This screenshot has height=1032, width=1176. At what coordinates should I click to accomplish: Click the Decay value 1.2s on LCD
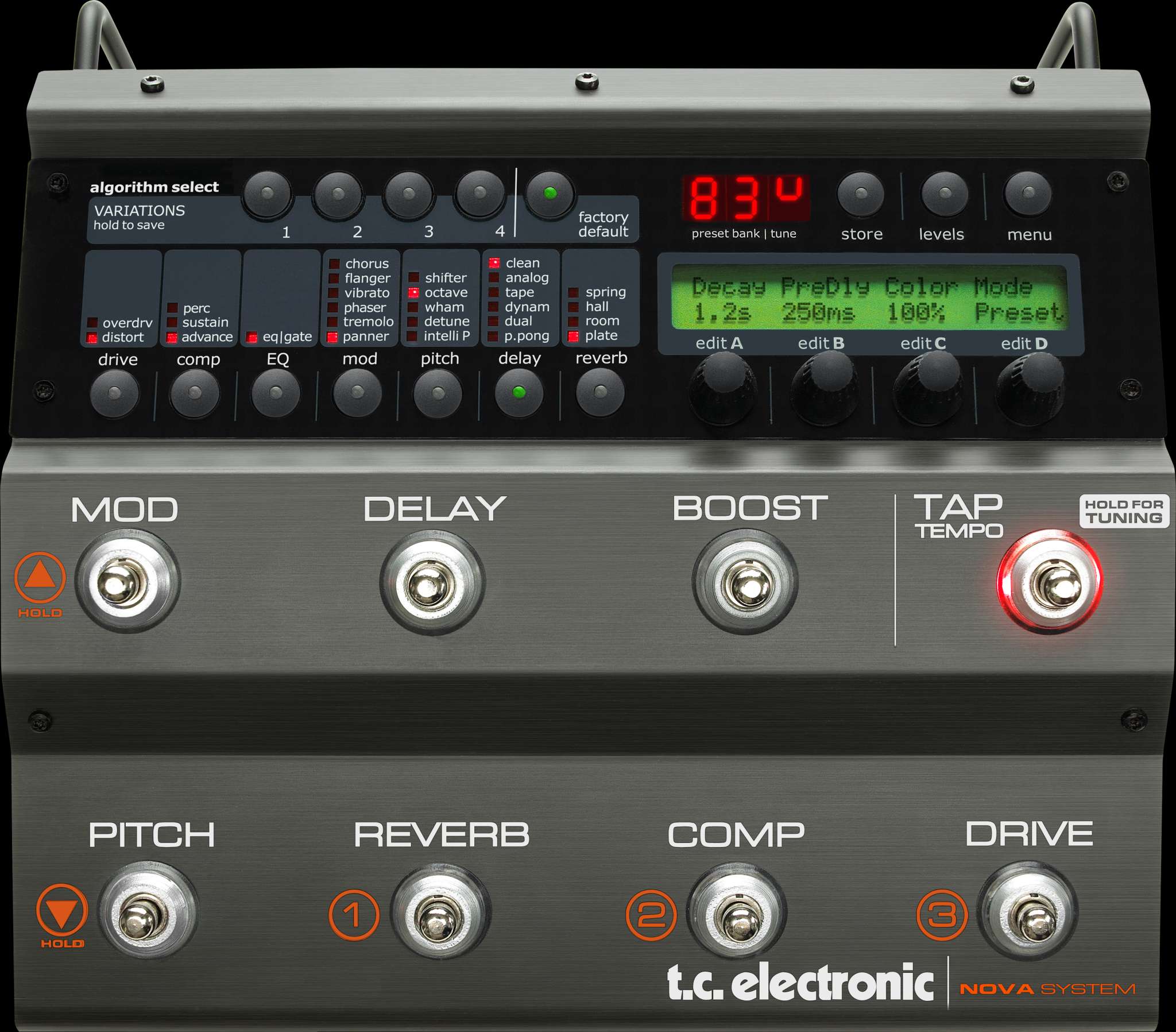coord(722,312)
